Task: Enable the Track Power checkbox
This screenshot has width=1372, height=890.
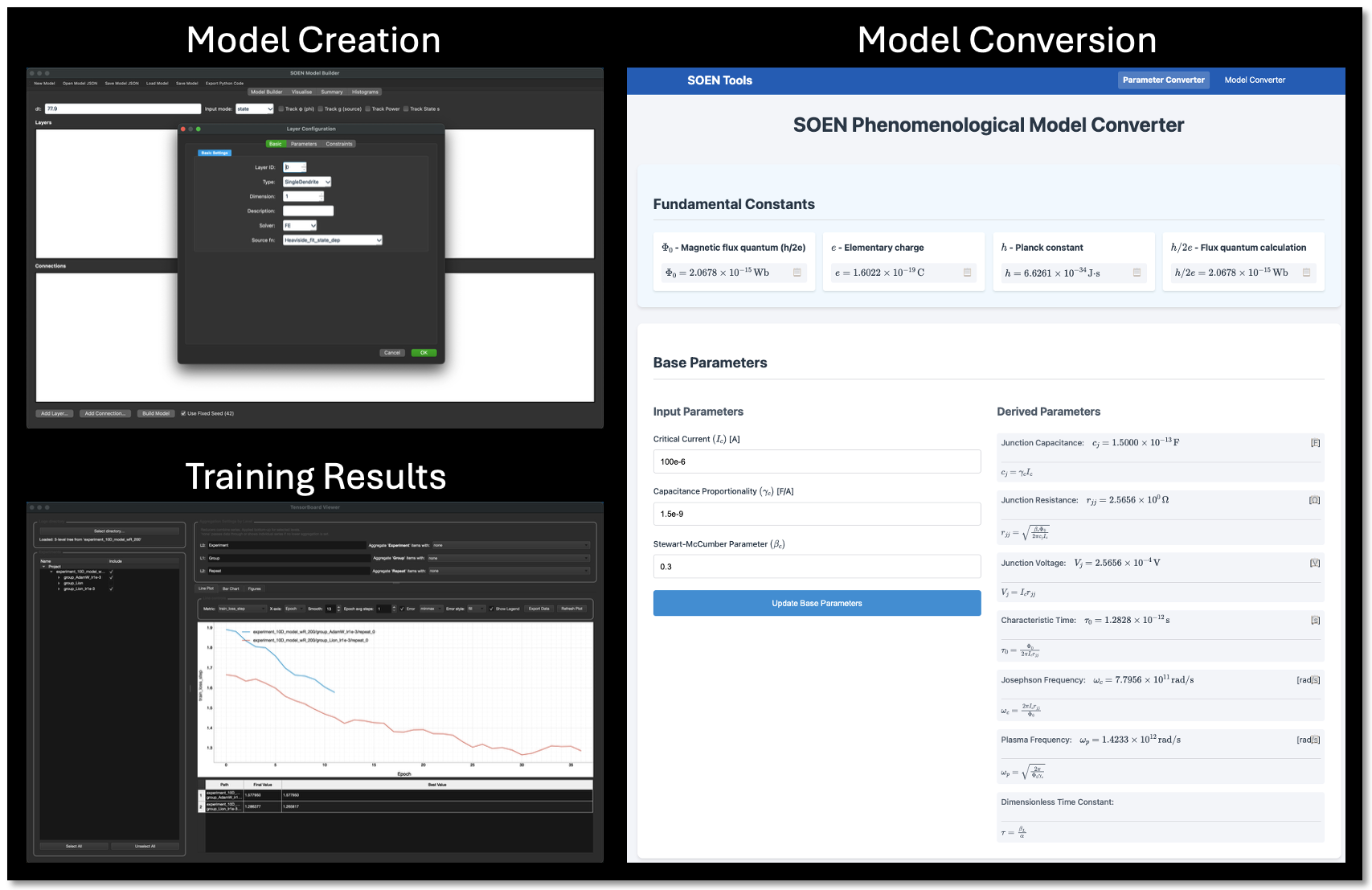Action: 368,109
